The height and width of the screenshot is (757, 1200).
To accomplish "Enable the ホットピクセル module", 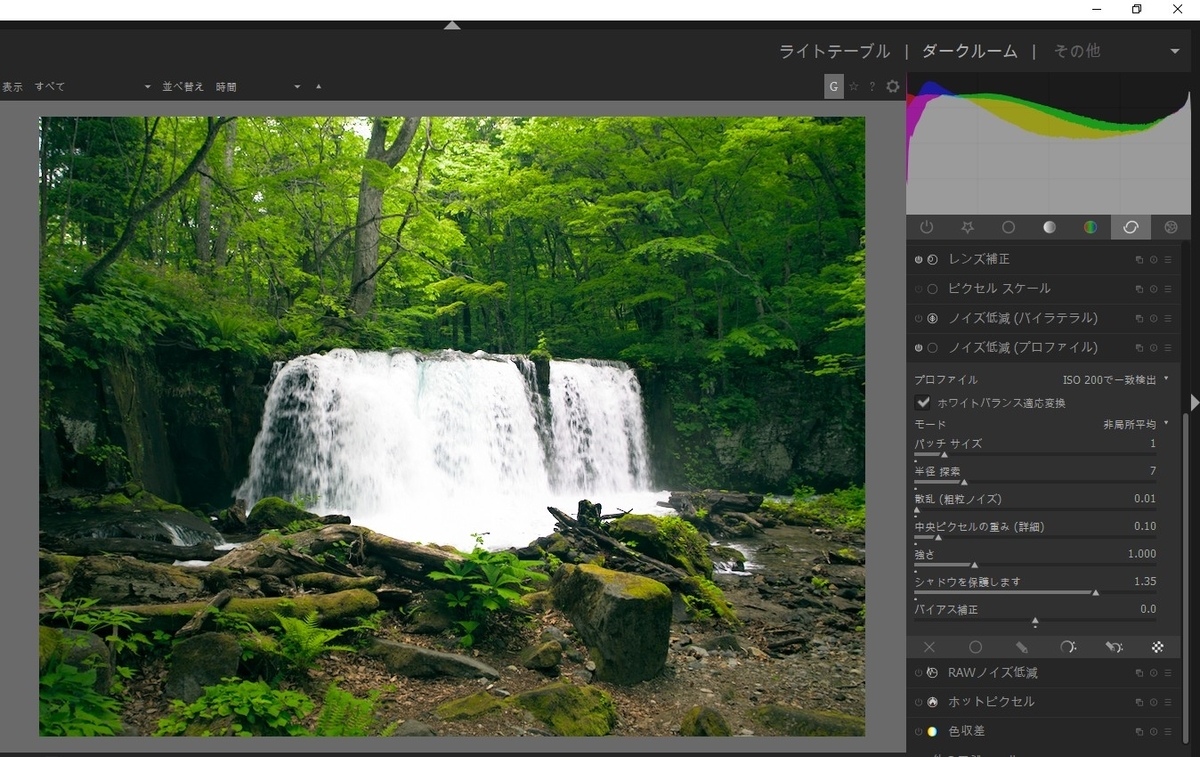I will pos(919,702).
